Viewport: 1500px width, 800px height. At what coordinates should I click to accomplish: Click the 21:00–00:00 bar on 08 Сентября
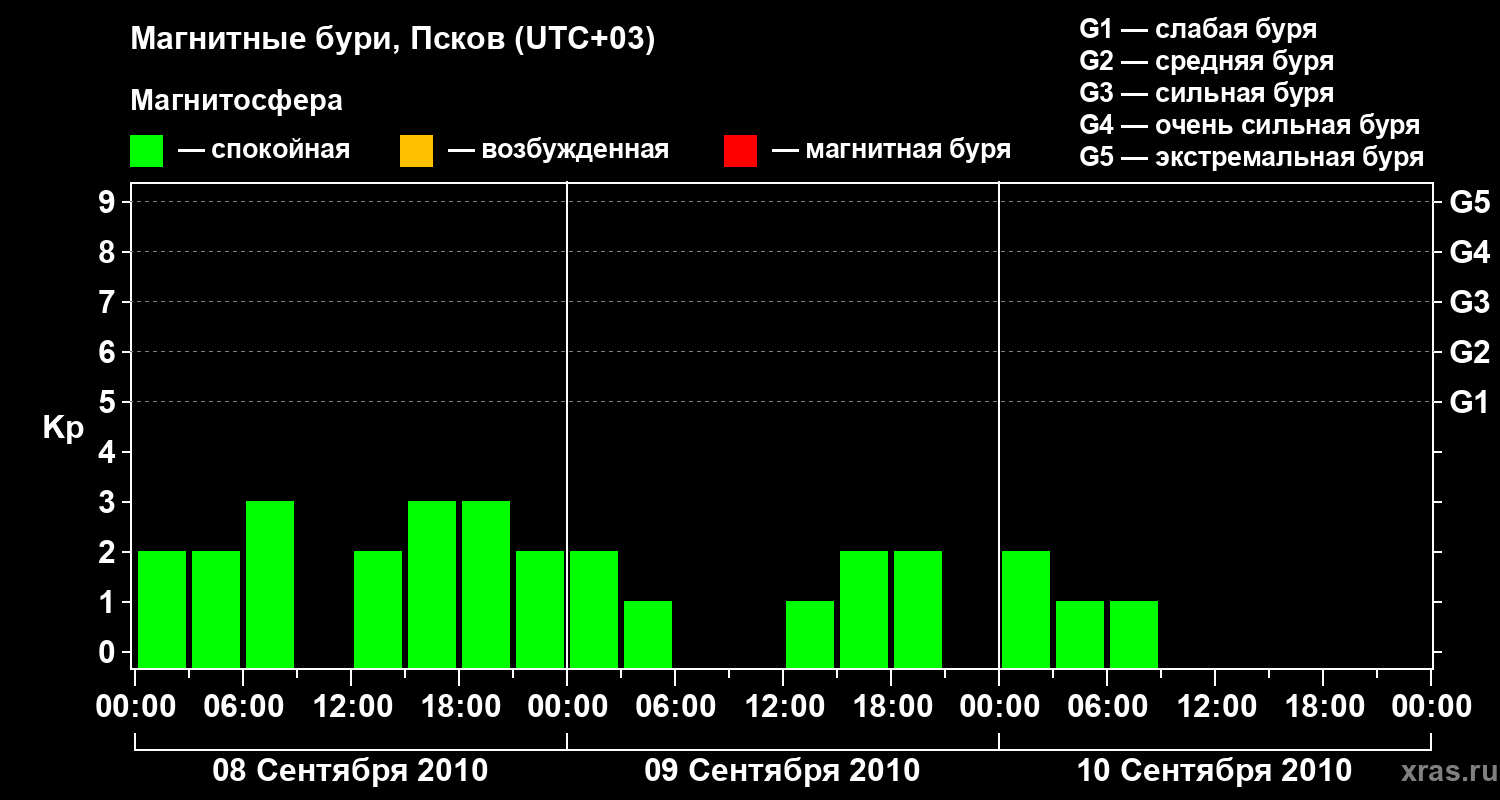pos(540,609)
